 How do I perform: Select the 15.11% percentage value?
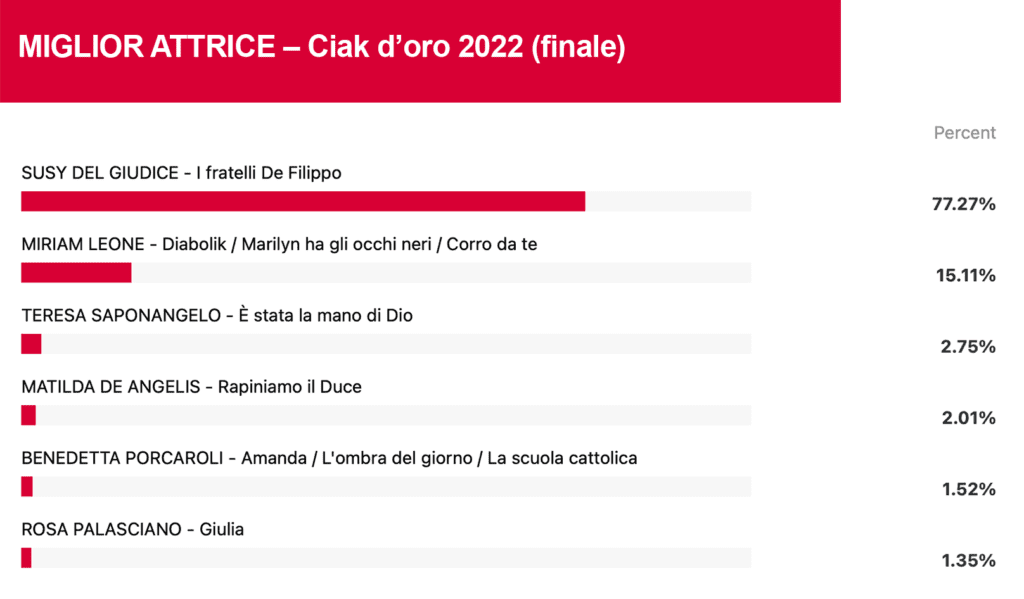coord(966,276)
